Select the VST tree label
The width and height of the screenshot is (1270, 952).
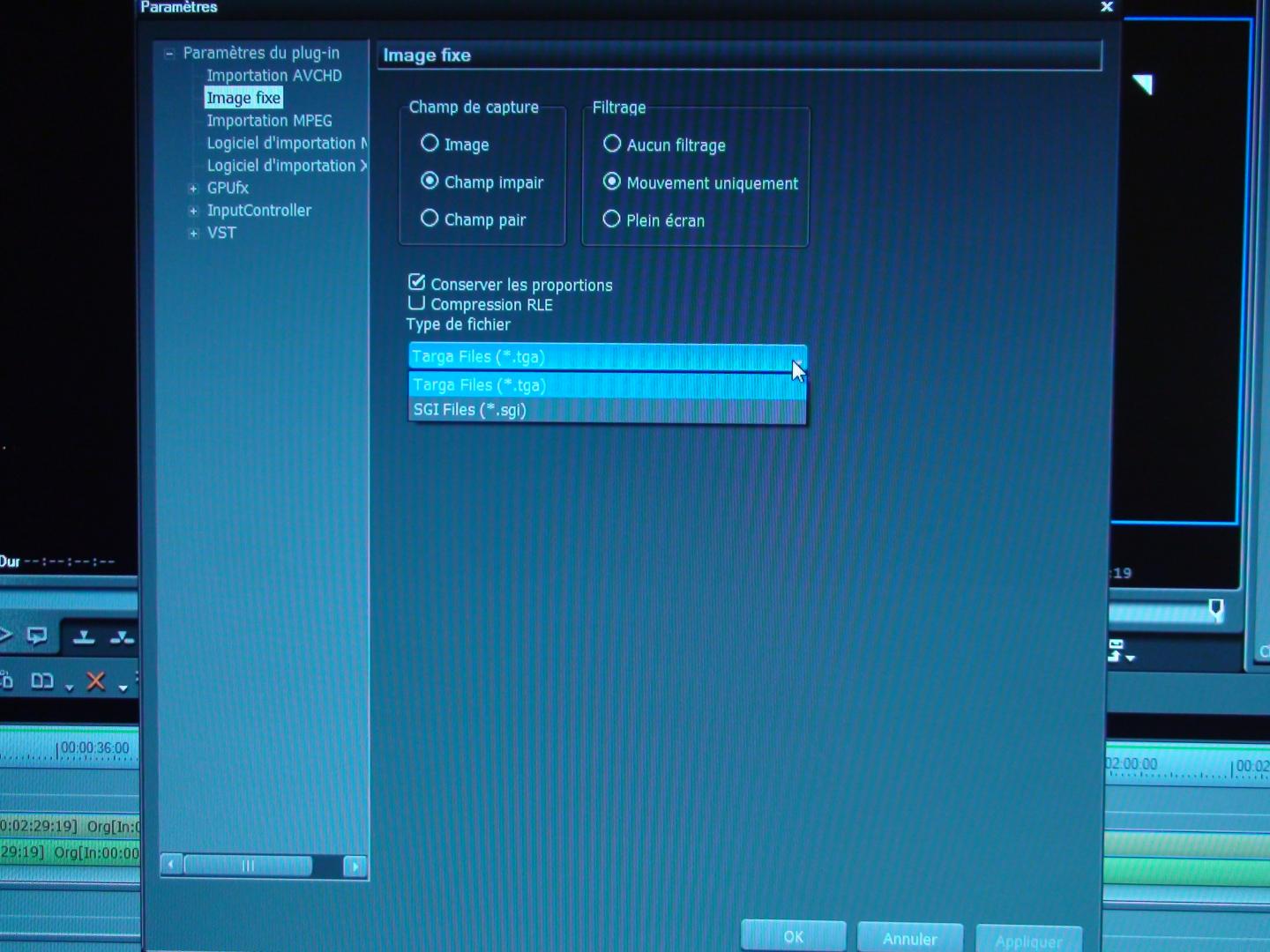coord(221,233)
